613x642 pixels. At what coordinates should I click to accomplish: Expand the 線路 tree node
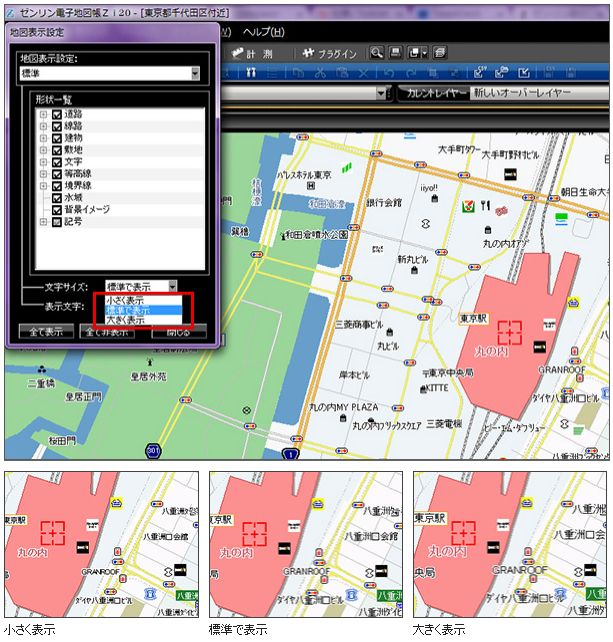(x=43, y=127)
